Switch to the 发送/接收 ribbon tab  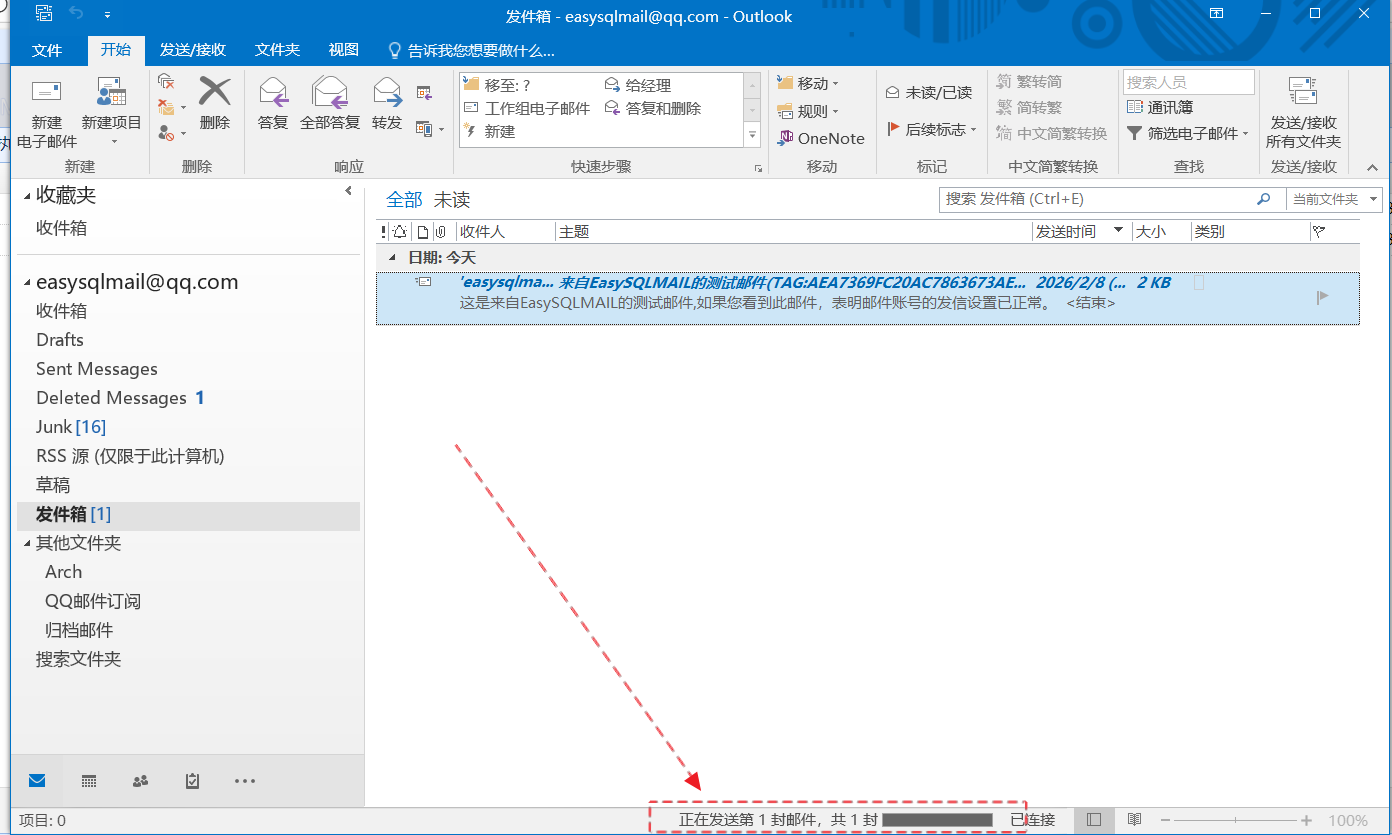pos(192,50)
